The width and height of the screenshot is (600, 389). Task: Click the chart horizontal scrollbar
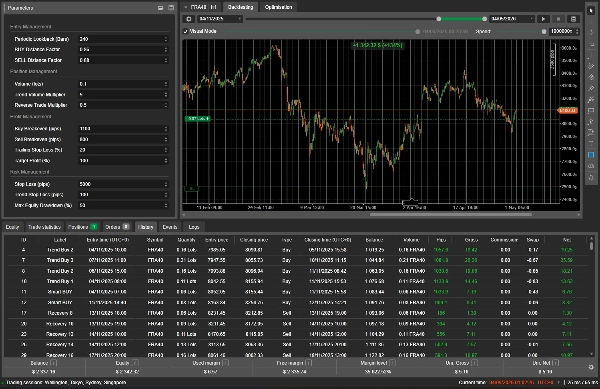(x=450, y=215)
